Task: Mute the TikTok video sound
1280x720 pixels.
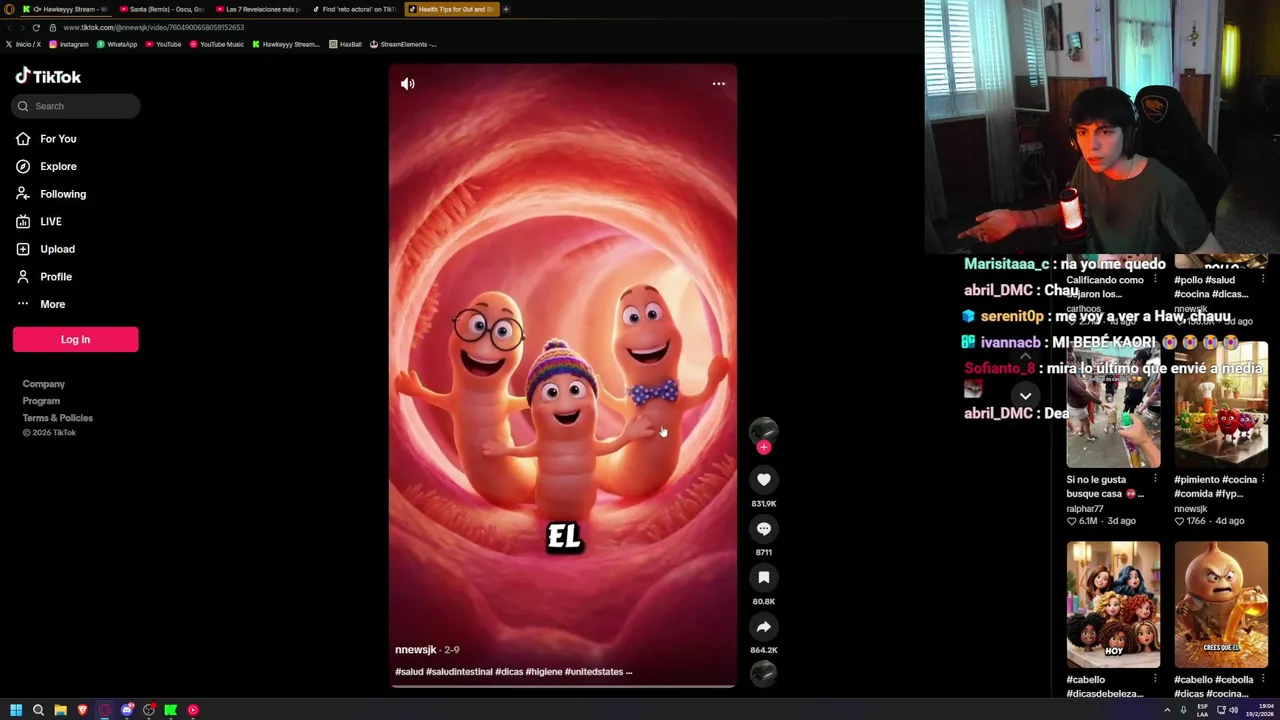Action: [408, 84]
